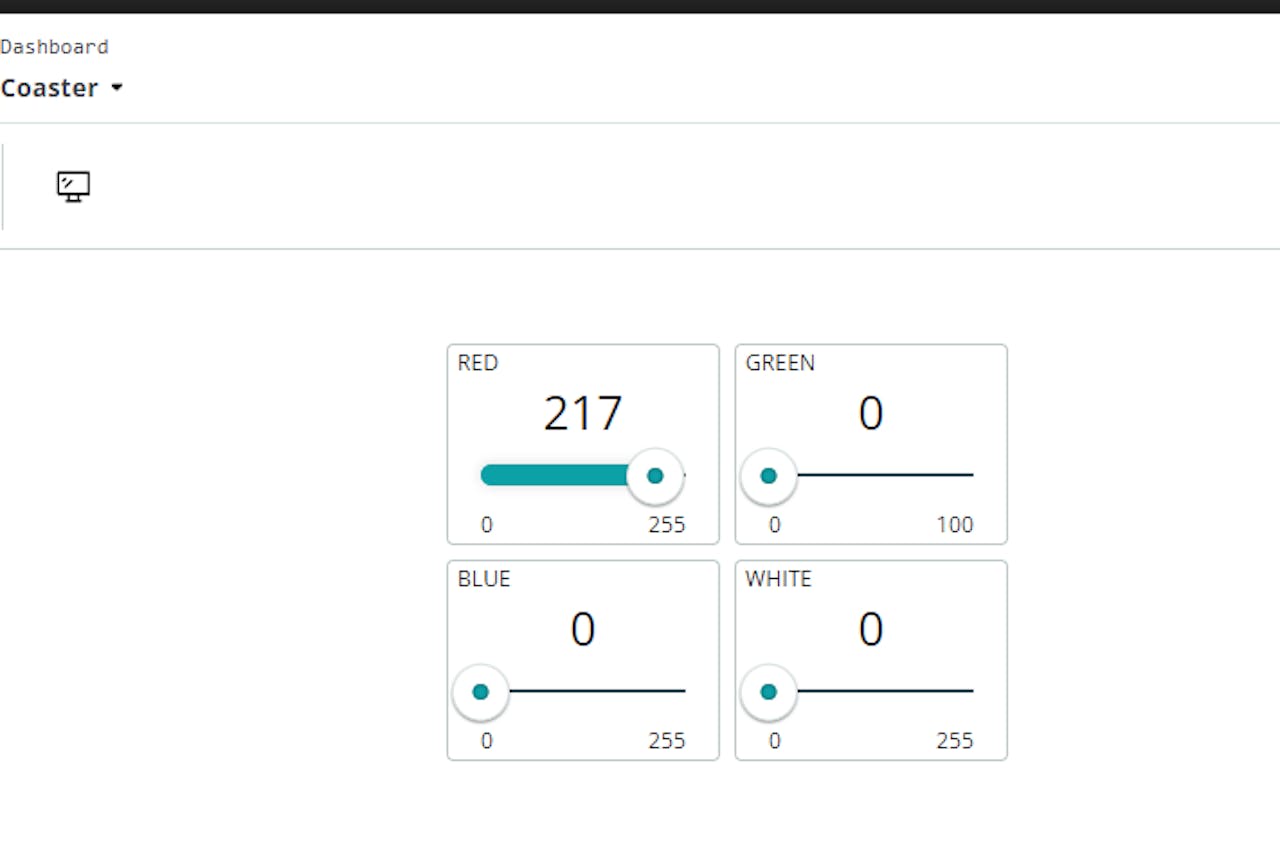The image size is (1280, 853).
Task: Click the WHITE slider handle
Action: [x=768, y=692]
